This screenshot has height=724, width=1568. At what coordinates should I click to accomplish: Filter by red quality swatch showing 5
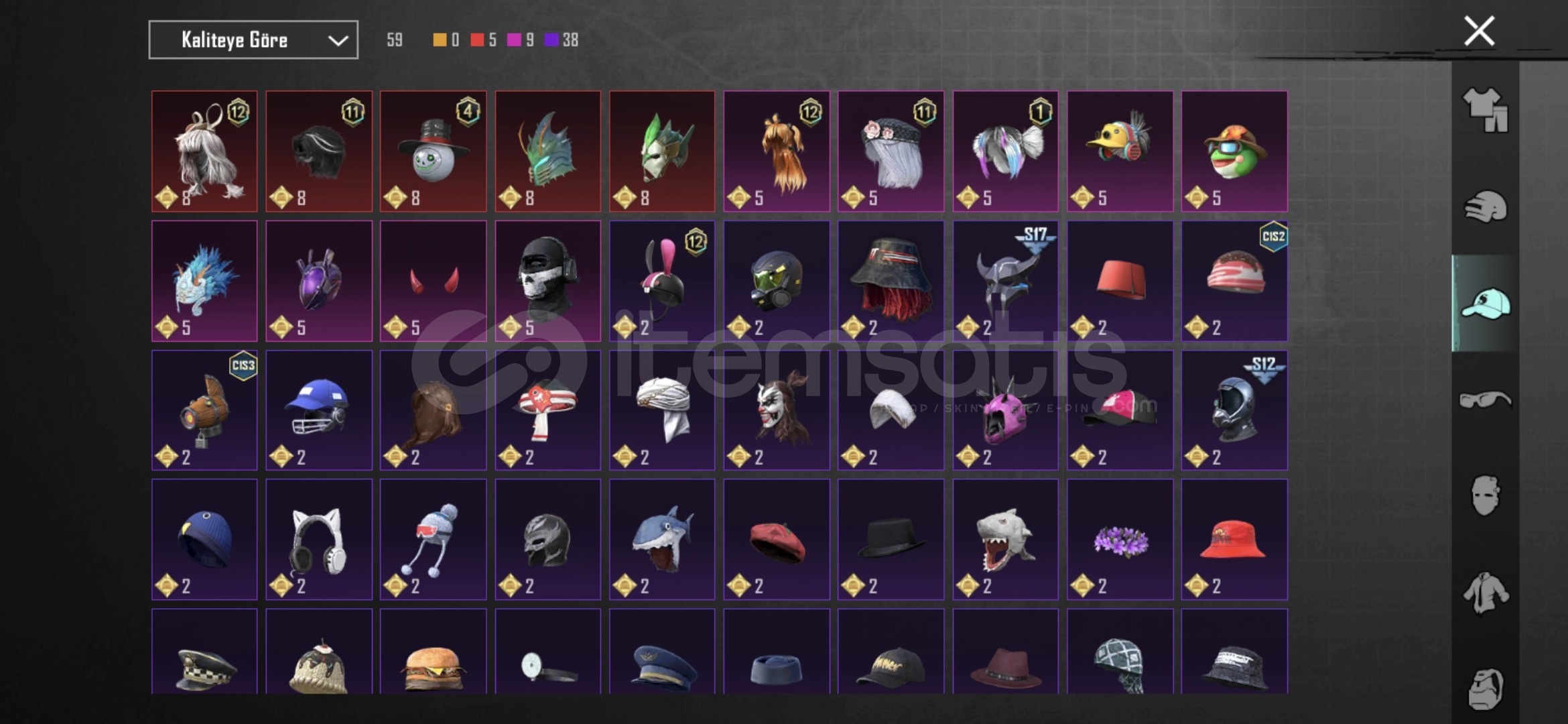pos(483,40)
